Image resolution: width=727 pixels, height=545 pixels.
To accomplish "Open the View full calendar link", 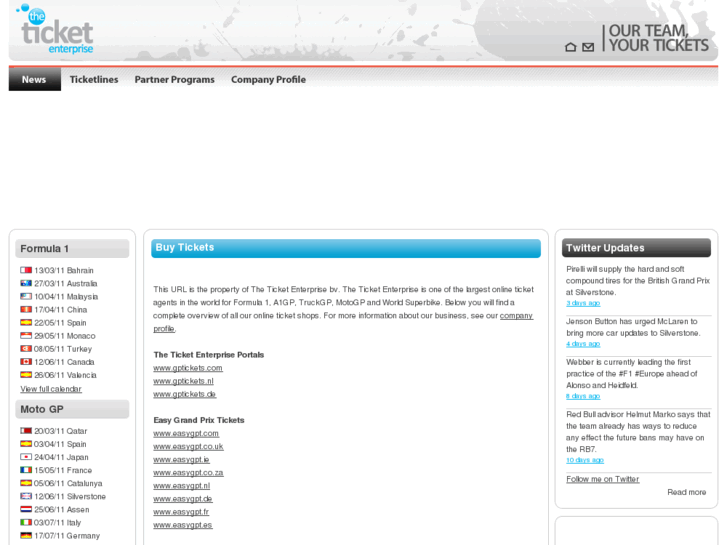I will (x=51, y=389).
